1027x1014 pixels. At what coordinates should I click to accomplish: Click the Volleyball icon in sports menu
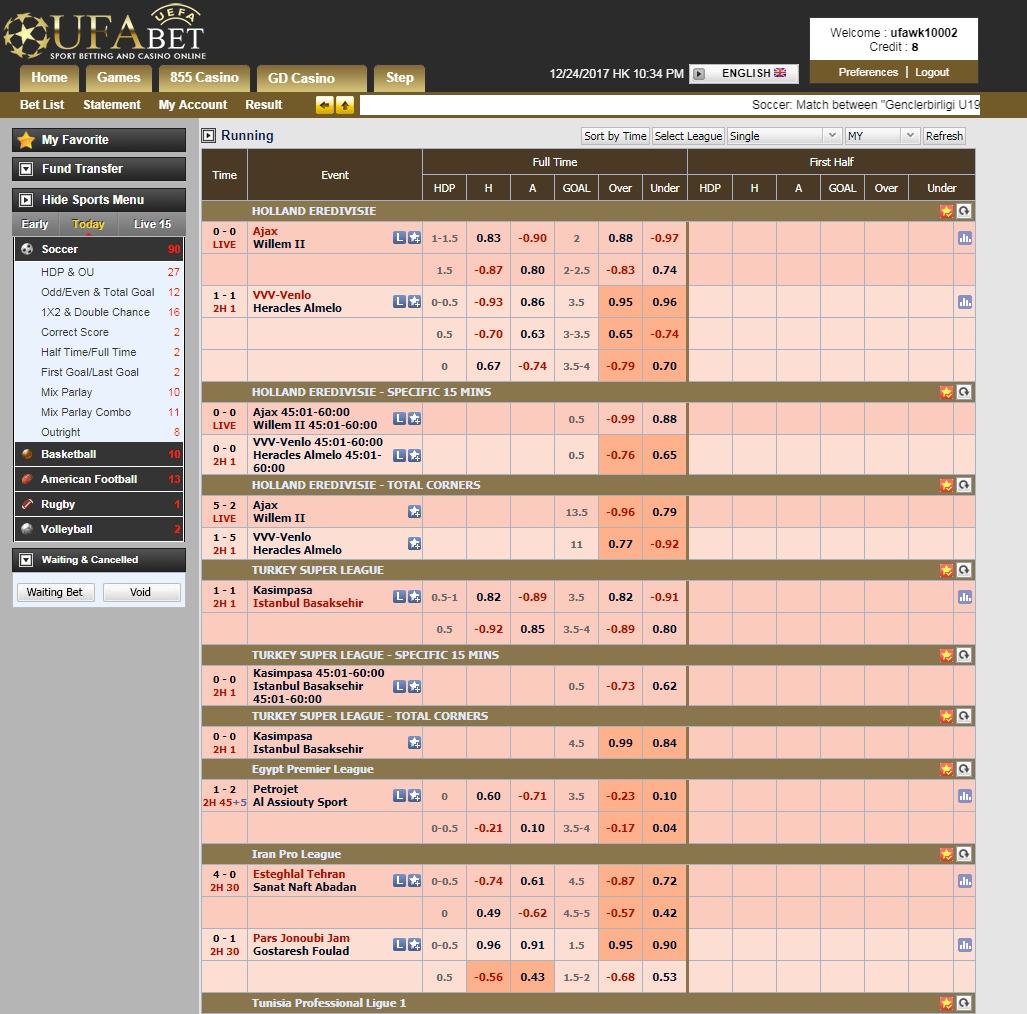[27, 529]
